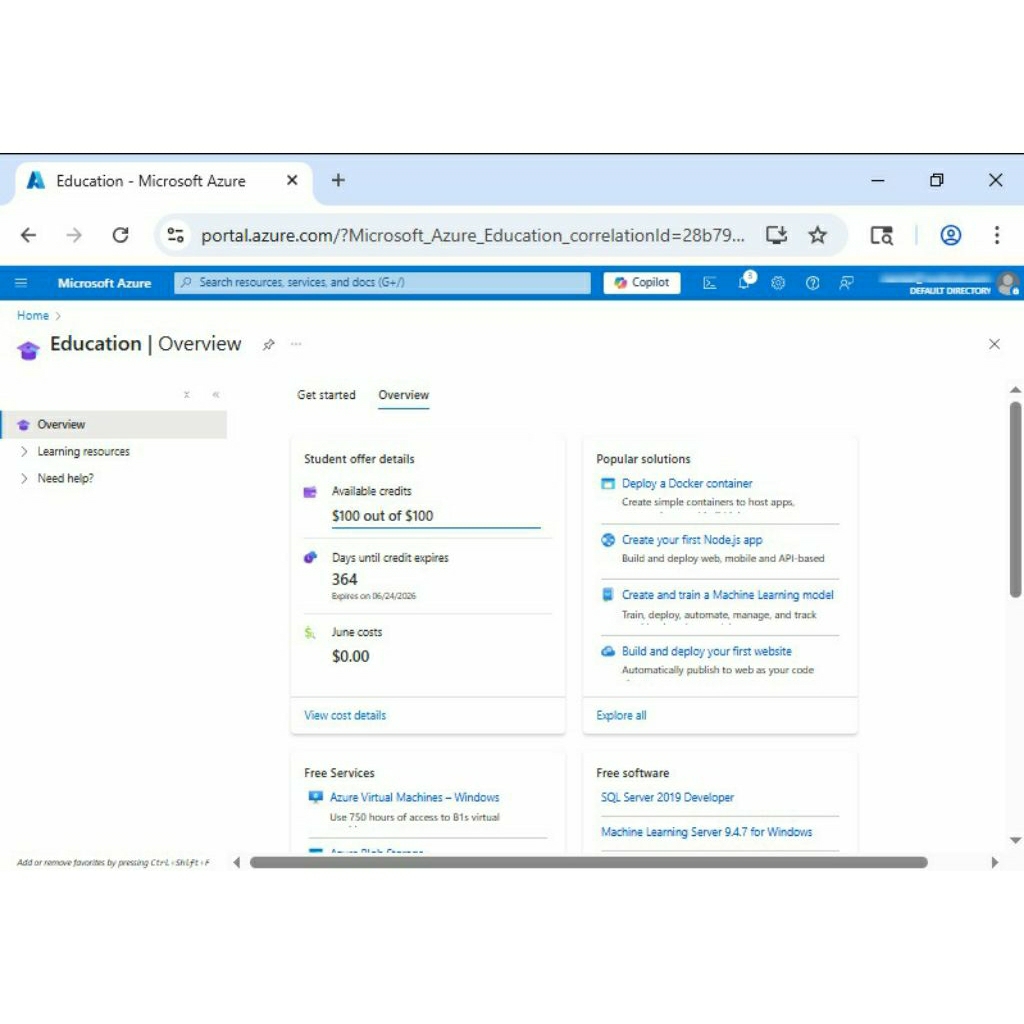Select the Overview tab
1024x1024 pixels.
[403, 395]
